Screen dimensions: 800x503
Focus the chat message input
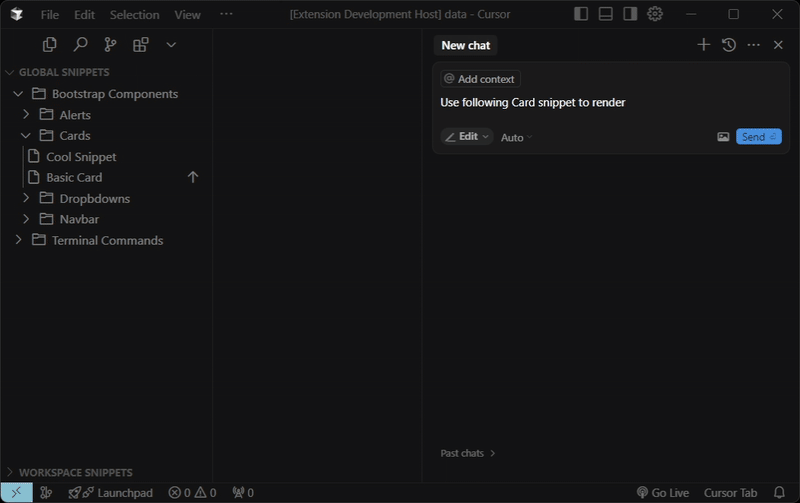tap(610, 103)
